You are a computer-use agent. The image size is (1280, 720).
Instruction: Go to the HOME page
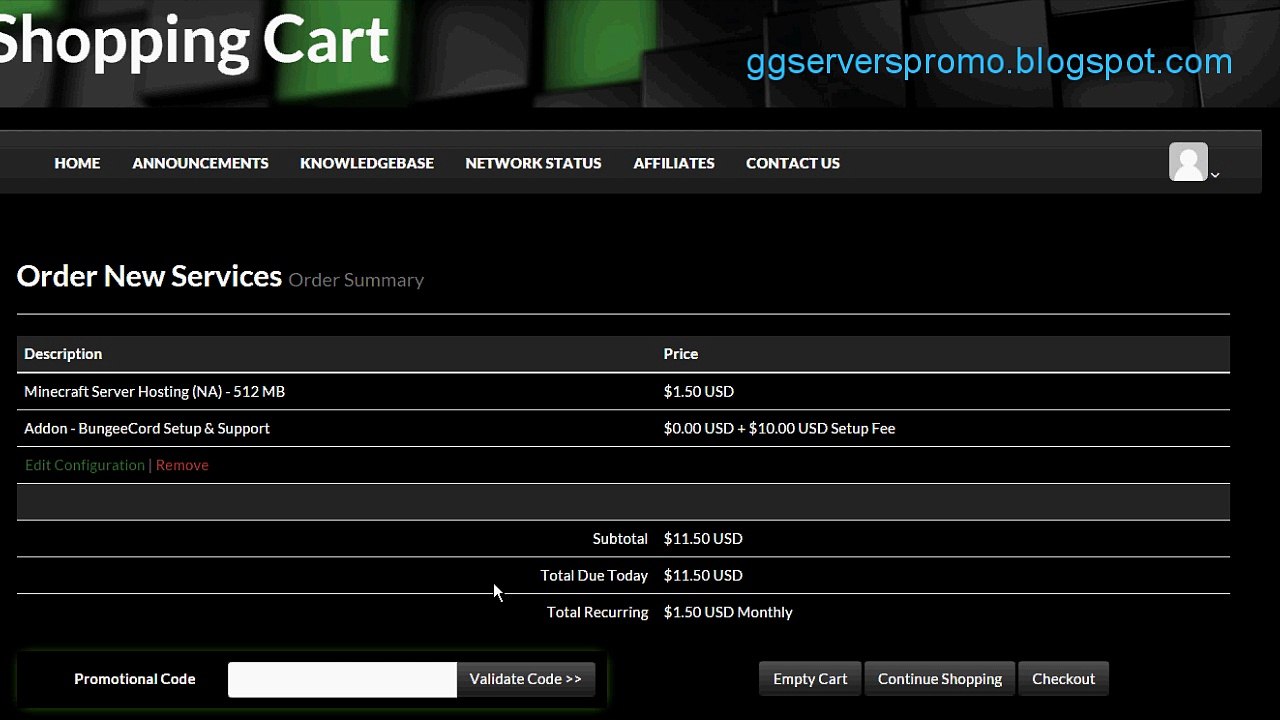coord(77,163)
